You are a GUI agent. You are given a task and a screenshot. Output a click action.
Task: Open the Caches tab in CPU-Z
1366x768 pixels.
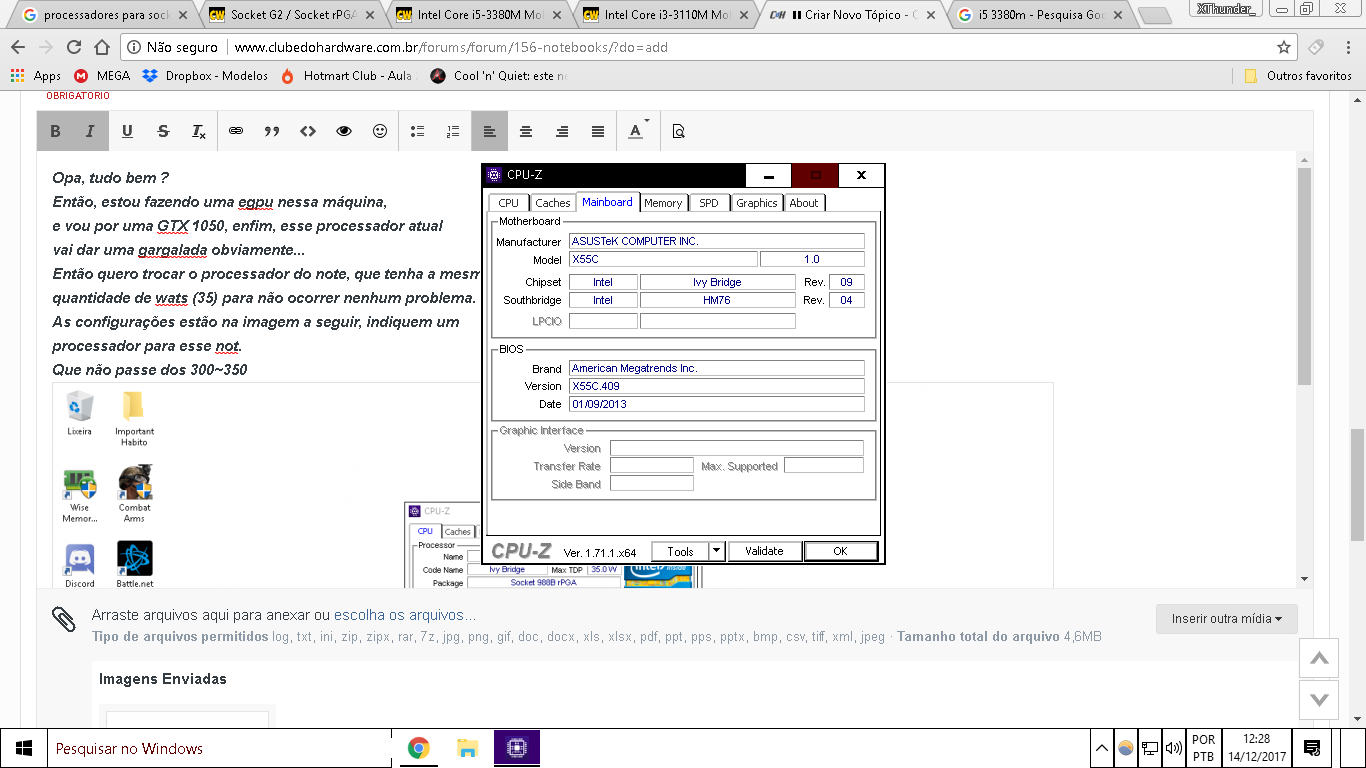coord(552,203)
